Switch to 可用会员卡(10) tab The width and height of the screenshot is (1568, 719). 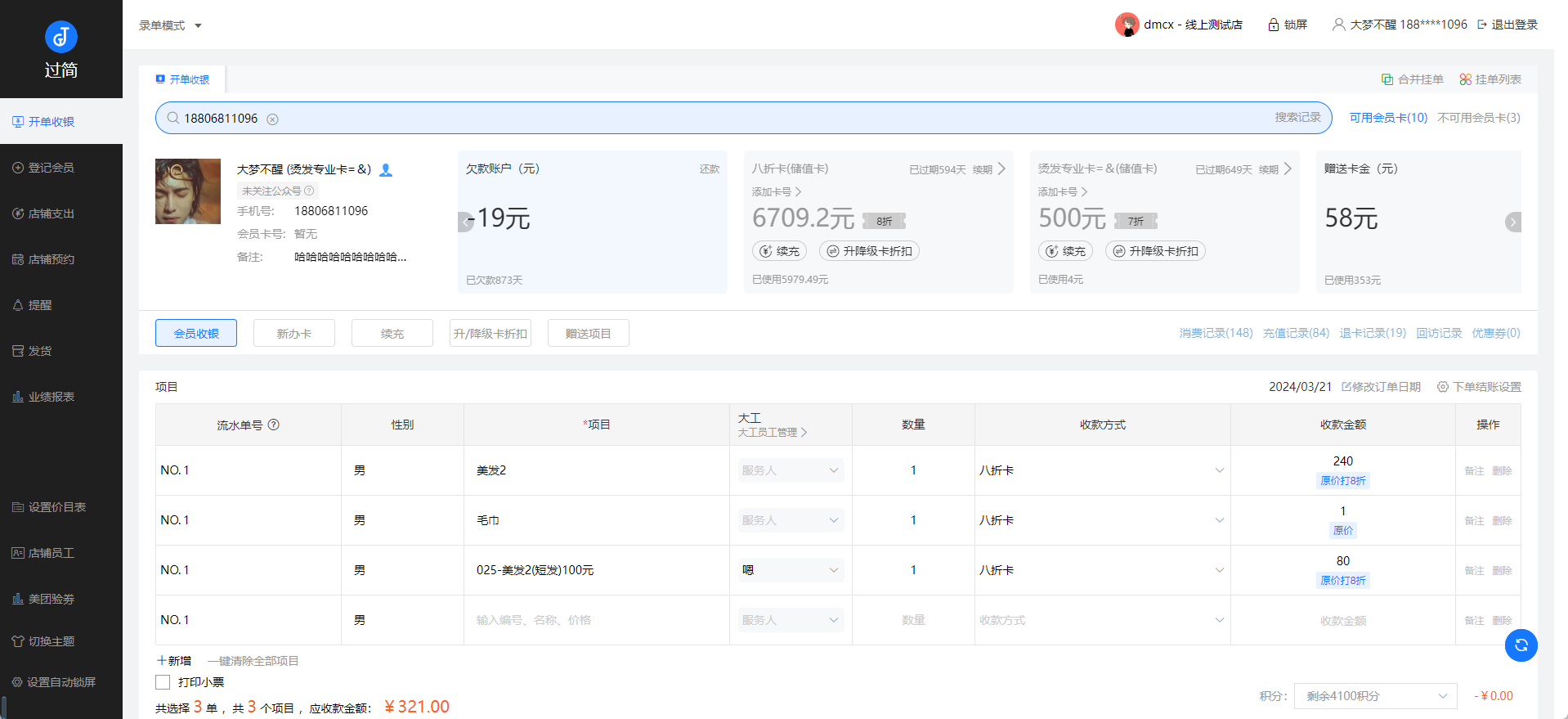coord(1388,118)
